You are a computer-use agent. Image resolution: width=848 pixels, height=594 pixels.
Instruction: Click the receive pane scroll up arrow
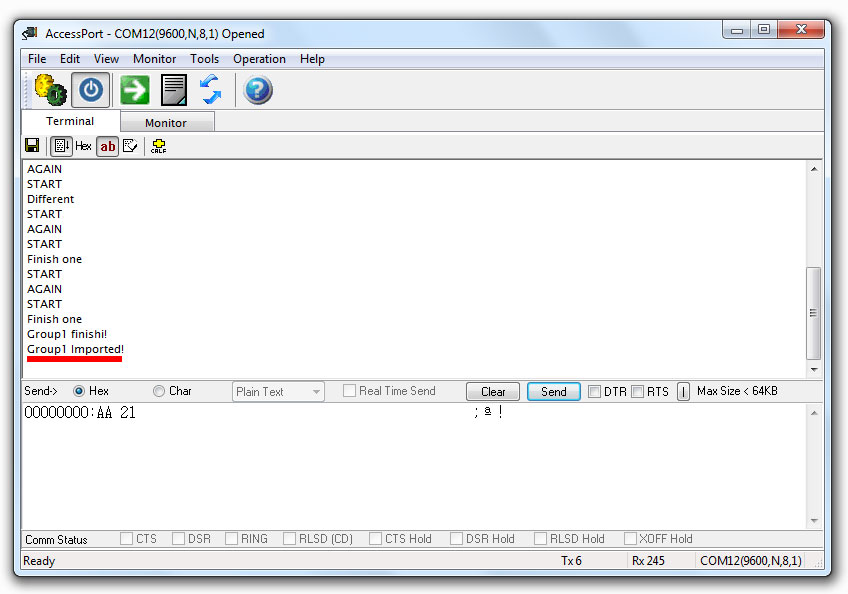pyautogui.click(x=814, y=169)
